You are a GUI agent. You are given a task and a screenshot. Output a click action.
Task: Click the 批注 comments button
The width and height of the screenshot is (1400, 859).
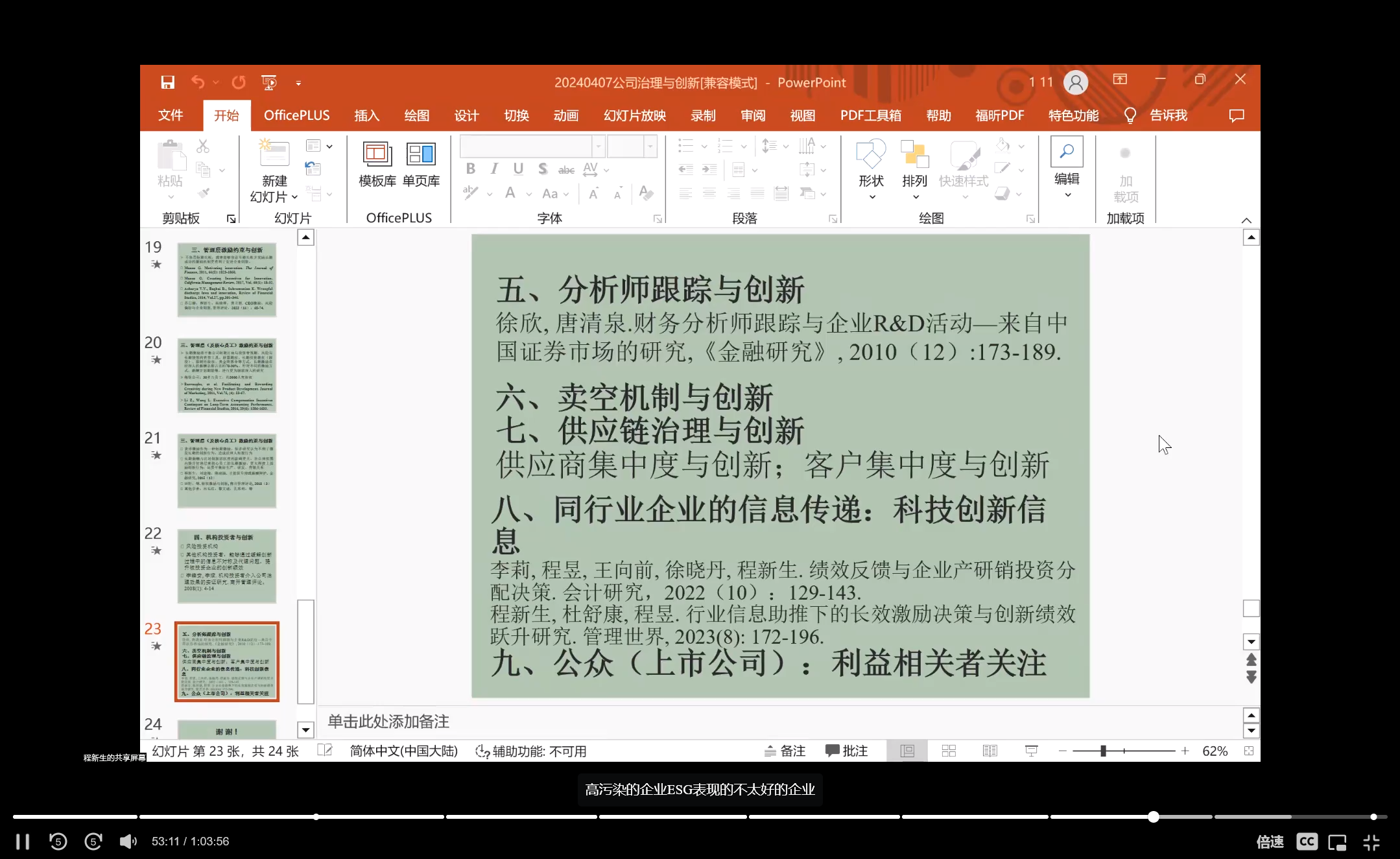pyautogui.click(x=846, y=751)
